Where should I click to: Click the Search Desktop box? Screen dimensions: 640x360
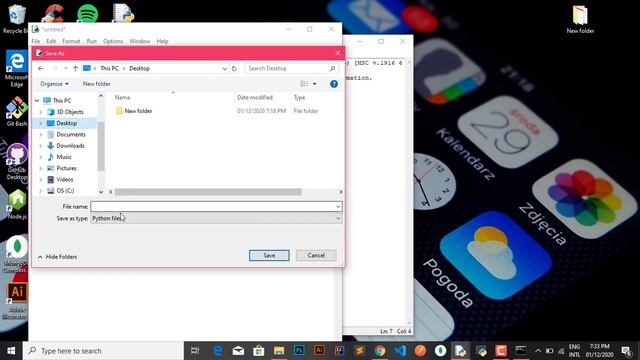tap(291, 69)
